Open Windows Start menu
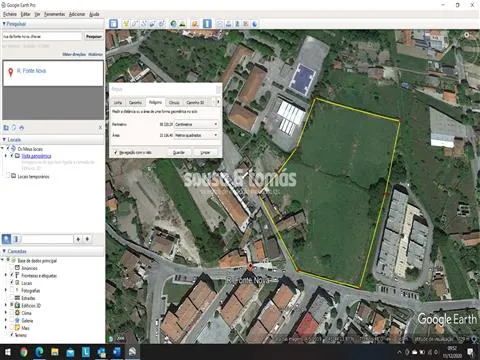The image size is (480, 360). click(7, 352)
